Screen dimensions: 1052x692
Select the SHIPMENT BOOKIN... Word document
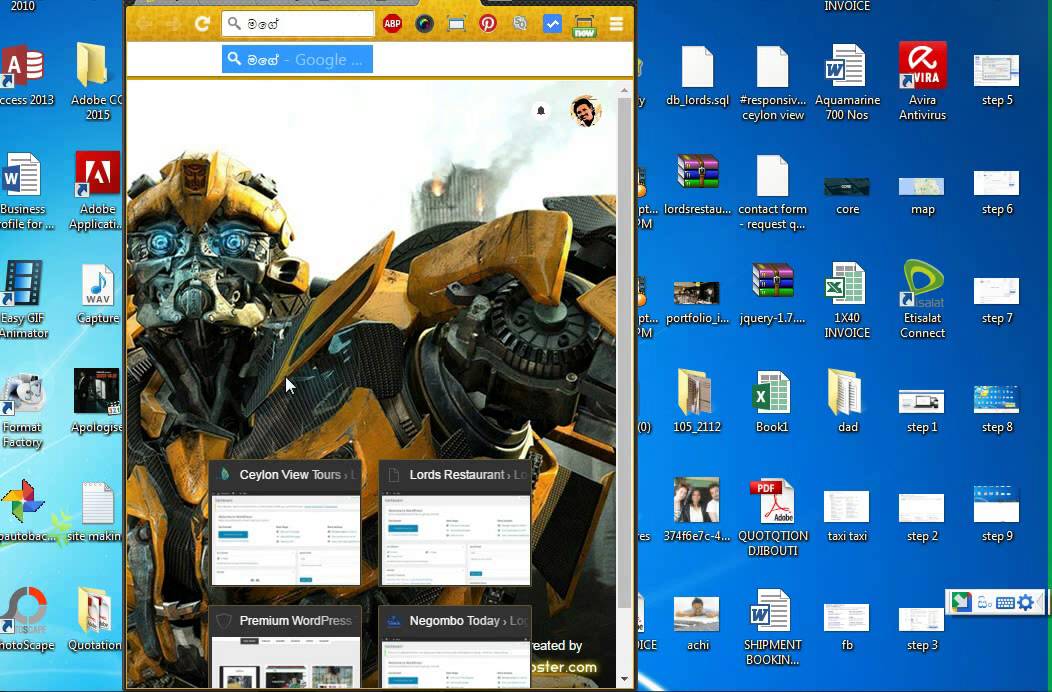click(x=772, y=628)
